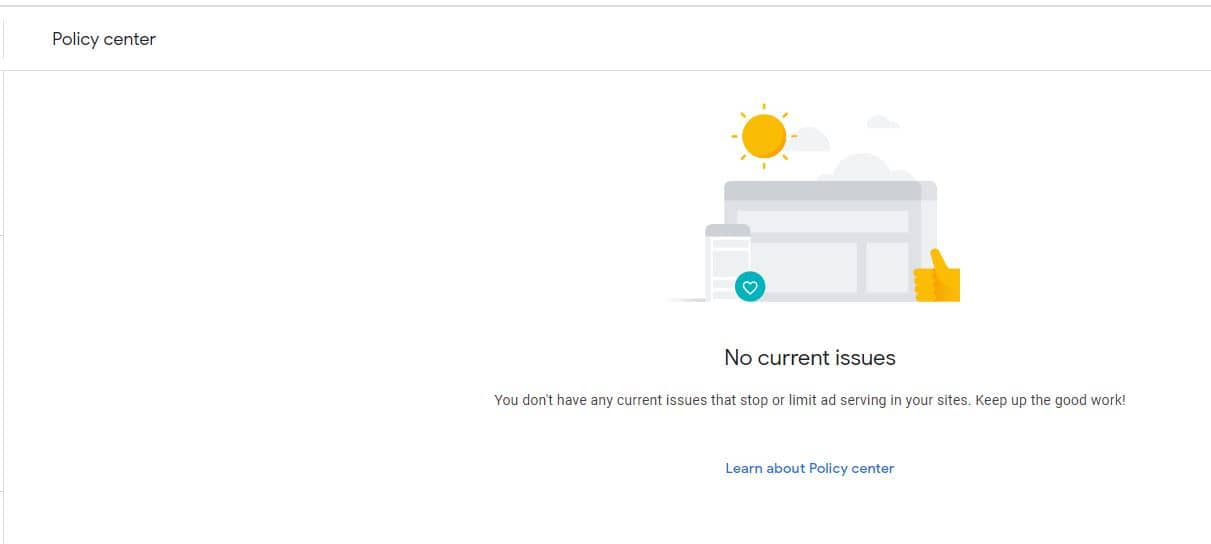Click the small cloud at the illustration's top right
The width and height of the screenshot is (1211, 544).
pyautogui.click(x=882, y=122)
